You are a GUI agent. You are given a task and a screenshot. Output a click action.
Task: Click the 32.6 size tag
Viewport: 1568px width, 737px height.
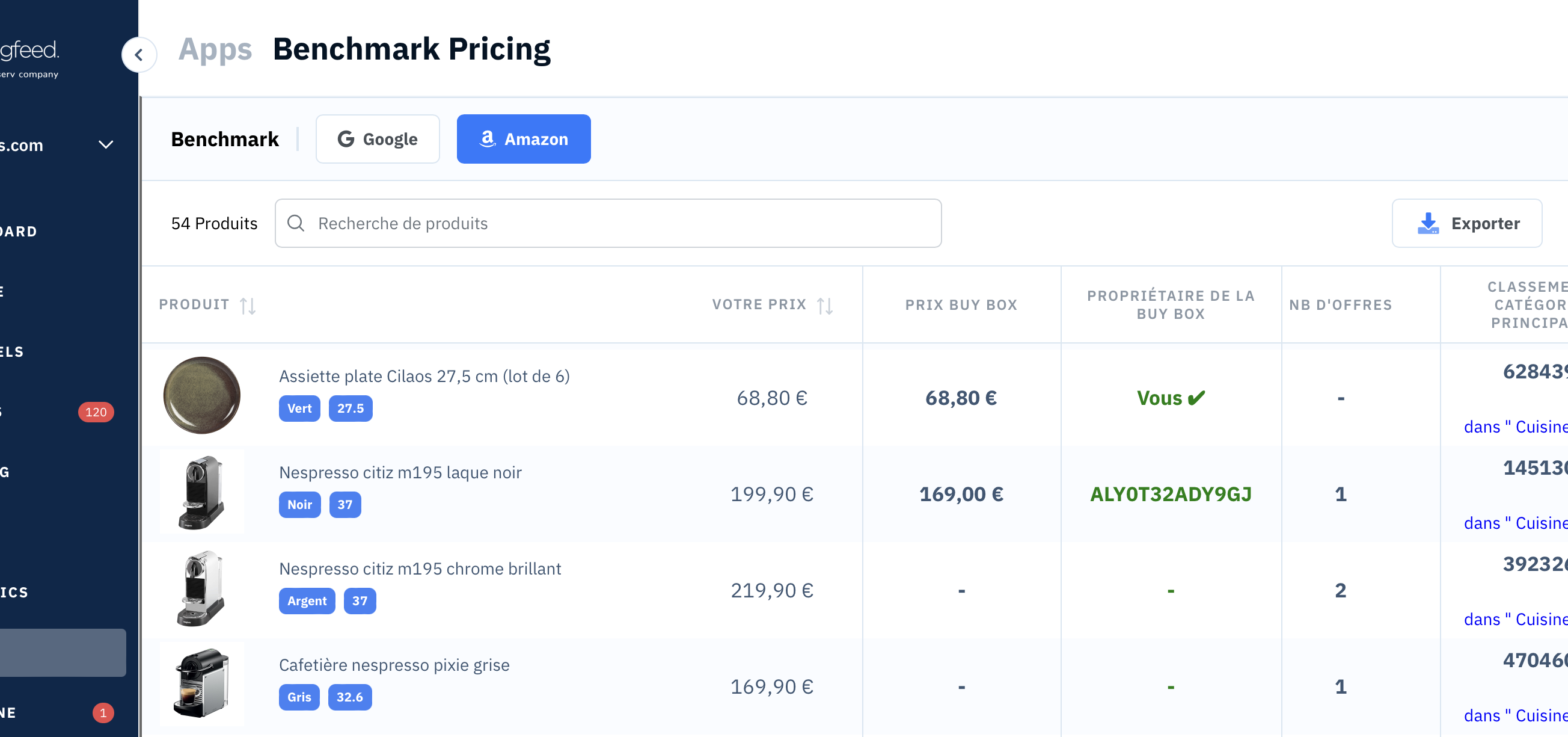point(350,697)
